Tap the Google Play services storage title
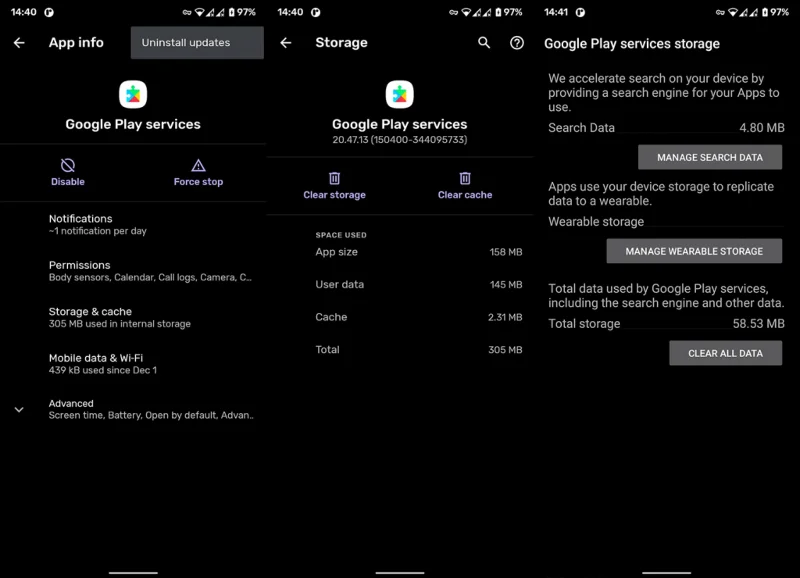 [632, 44]
